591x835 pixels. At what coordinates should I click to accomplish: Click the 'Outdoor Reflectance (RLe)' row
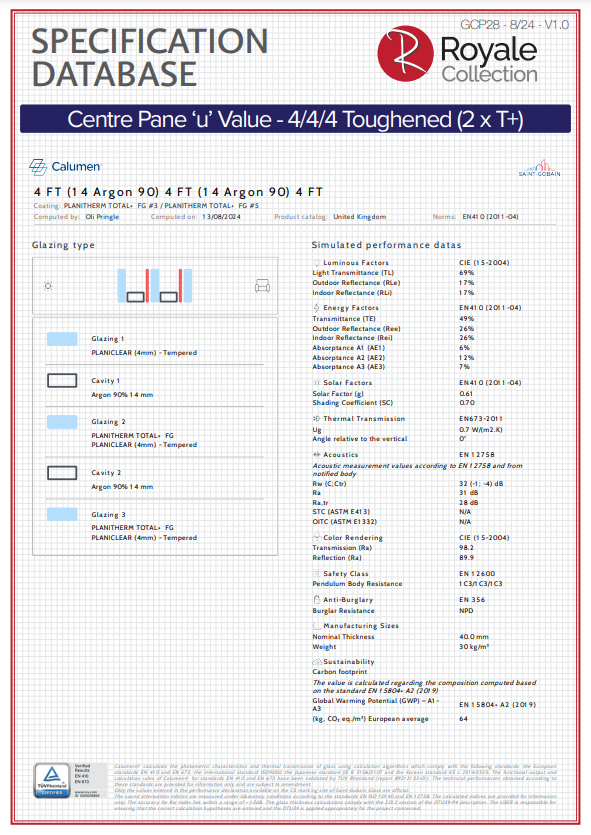point(393,283)
